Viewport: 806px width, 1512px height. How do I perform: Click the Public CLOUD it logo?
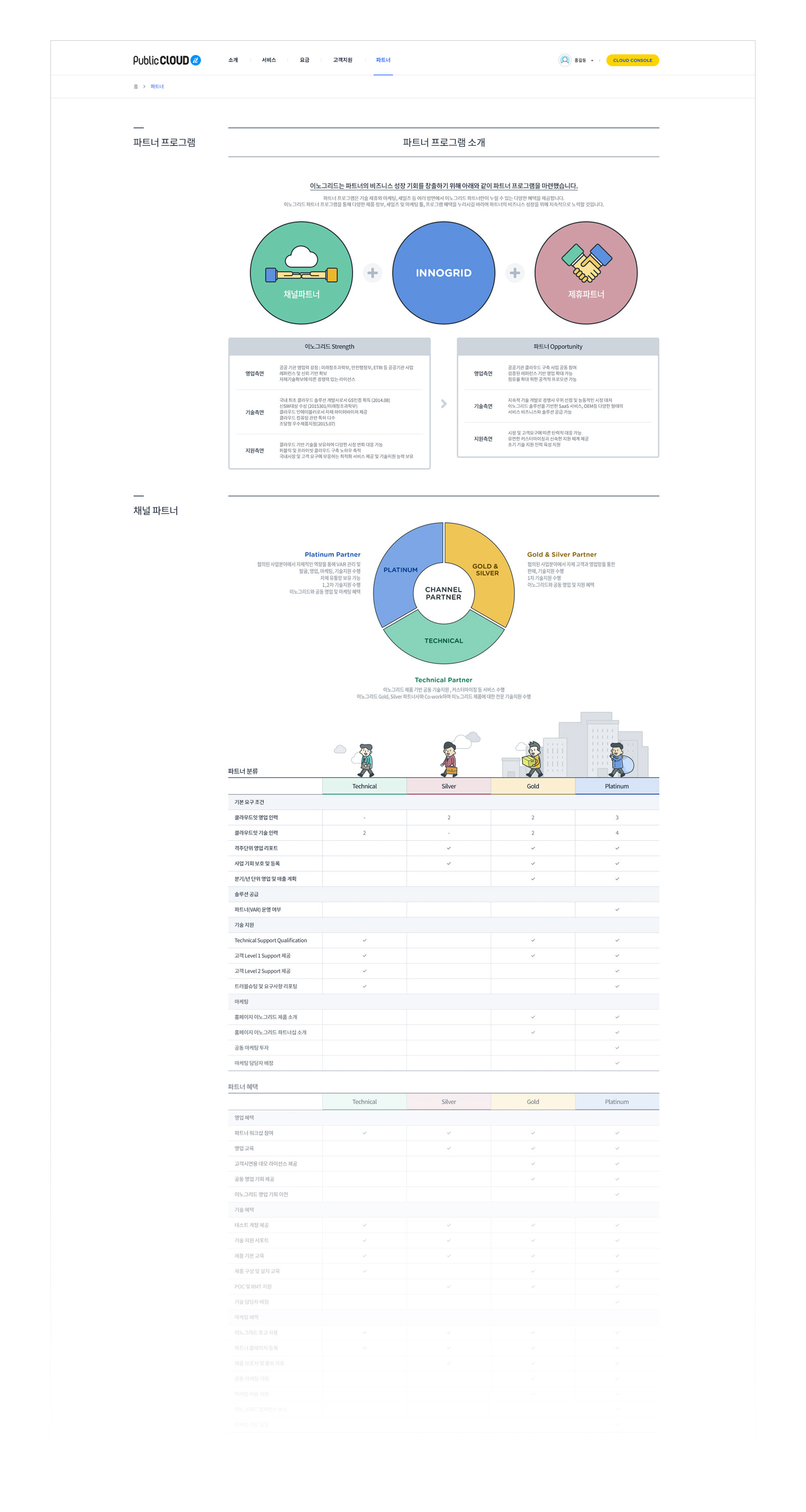pos(167,60)
